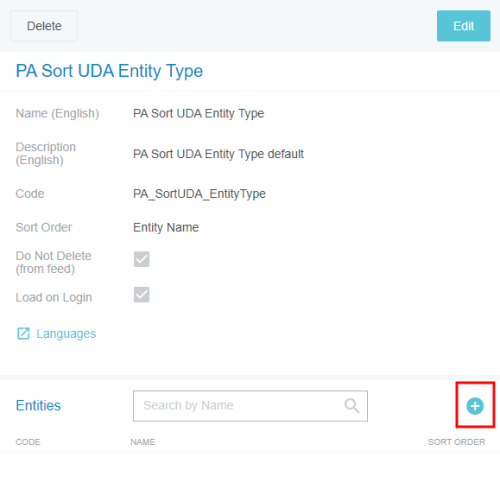Click the Entities section heading
The image size is (500, 489).
[x=38, y=406]
